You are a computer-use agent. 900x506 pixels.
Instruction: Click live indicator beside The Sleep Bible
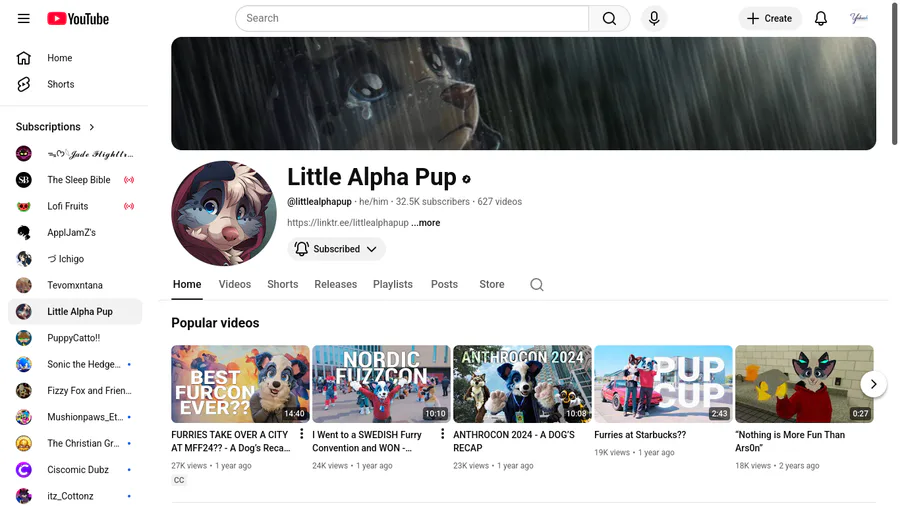[129, 180]
